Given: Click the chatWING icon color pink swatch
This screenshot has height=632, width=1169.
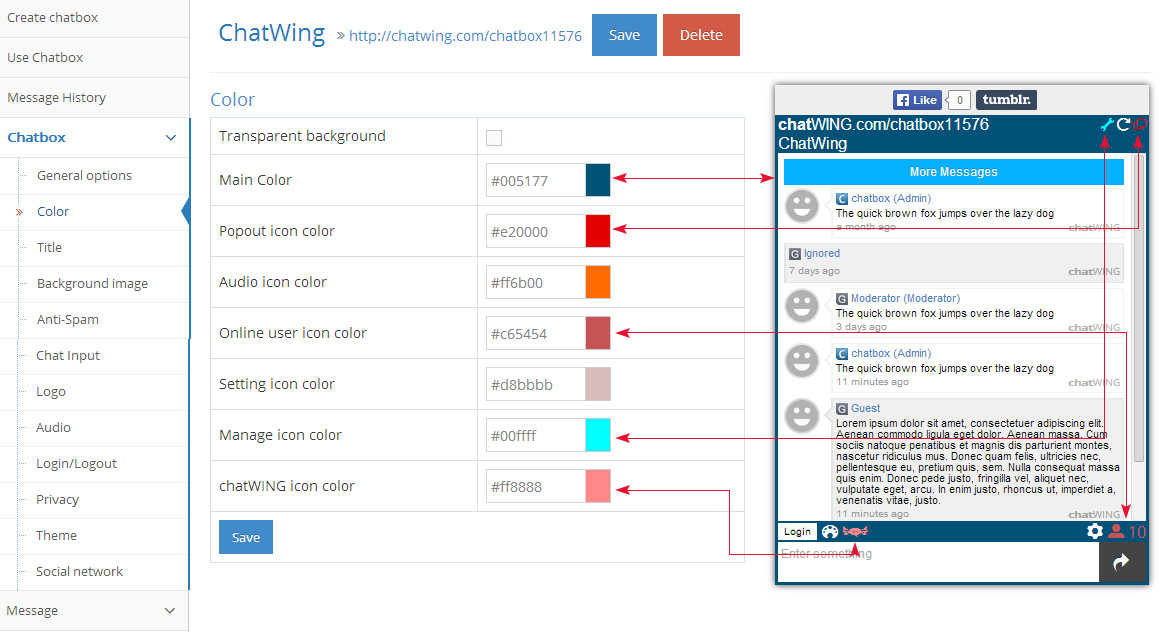Looking at the screenshot, I should [x=598, y=486].
